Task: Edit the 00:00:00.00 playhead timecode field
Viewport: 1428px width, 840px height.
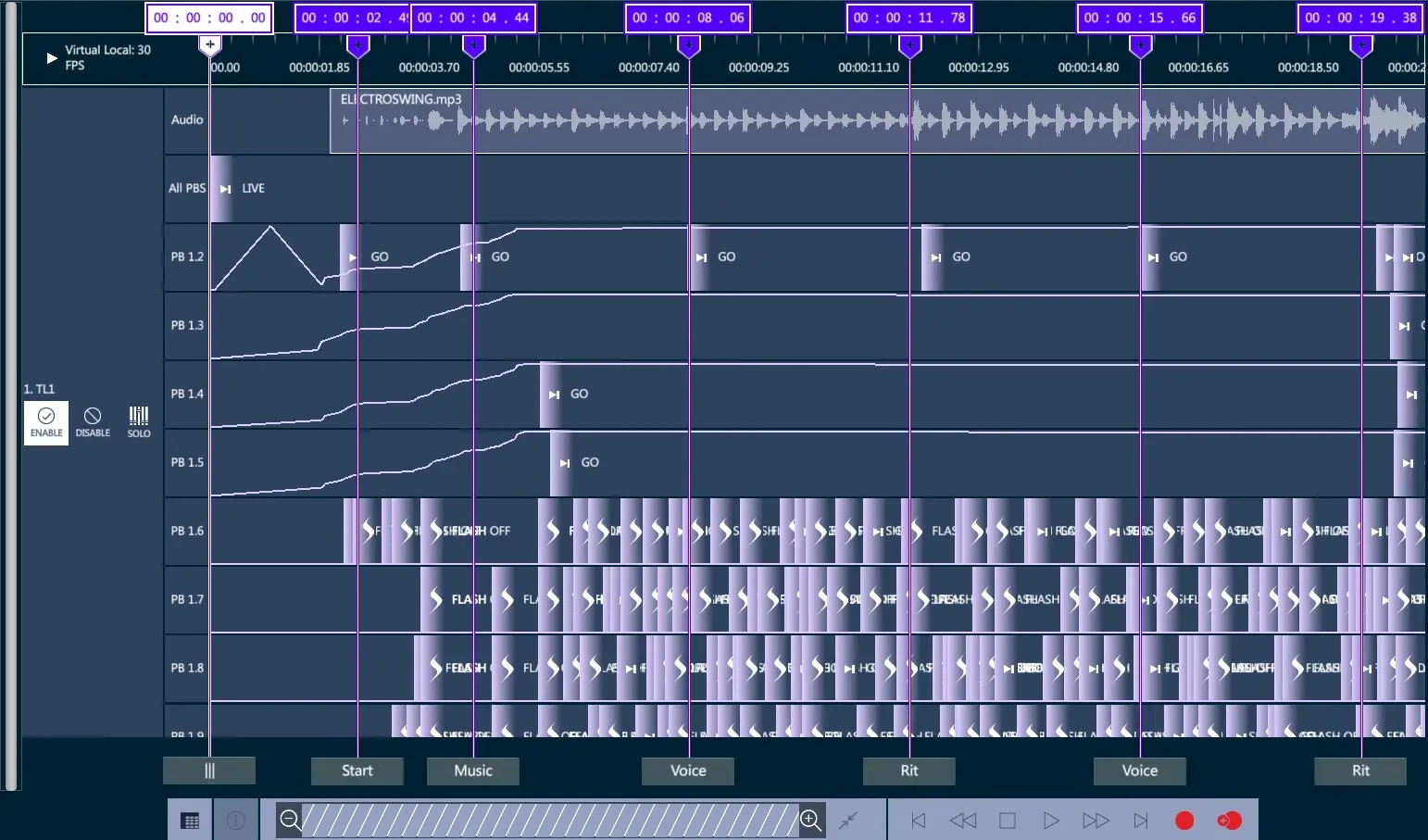Action: [209, 18]
